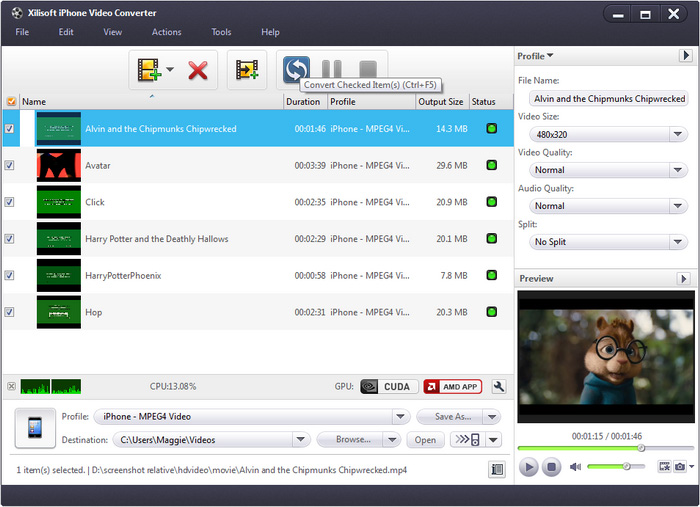700x507 pixels.
Task: Open the Actions menu
Action: [166, 32]
